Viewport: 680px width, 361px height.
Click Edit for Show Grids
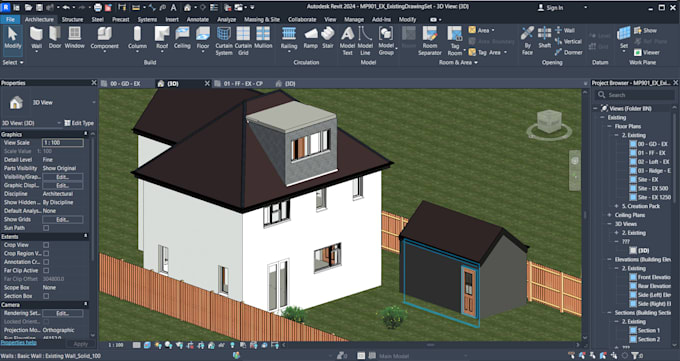(62, 220)
